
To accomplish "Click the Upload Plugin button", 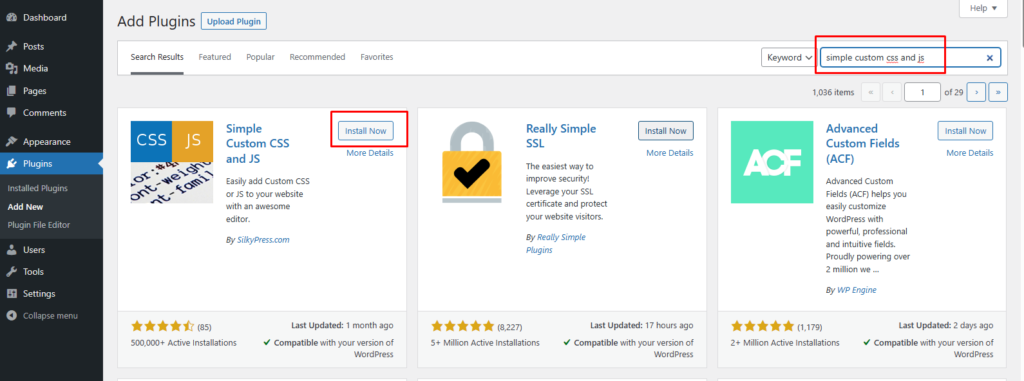I will [x=234, y=22].
